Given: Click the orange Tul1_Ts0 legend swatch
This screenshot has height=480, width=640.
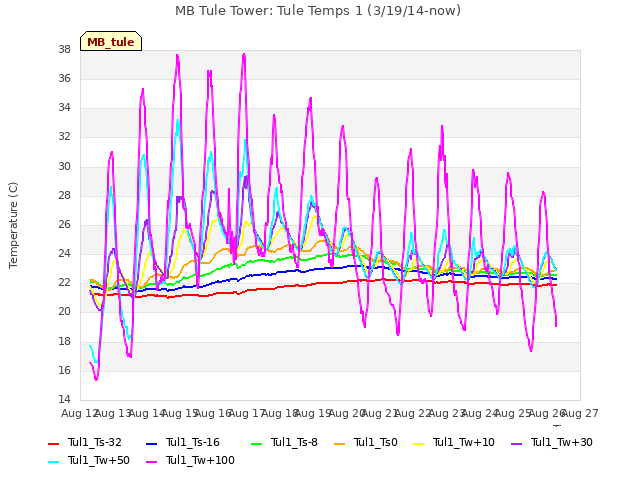Looking at the screenshot, I should [x=339, y=444].
